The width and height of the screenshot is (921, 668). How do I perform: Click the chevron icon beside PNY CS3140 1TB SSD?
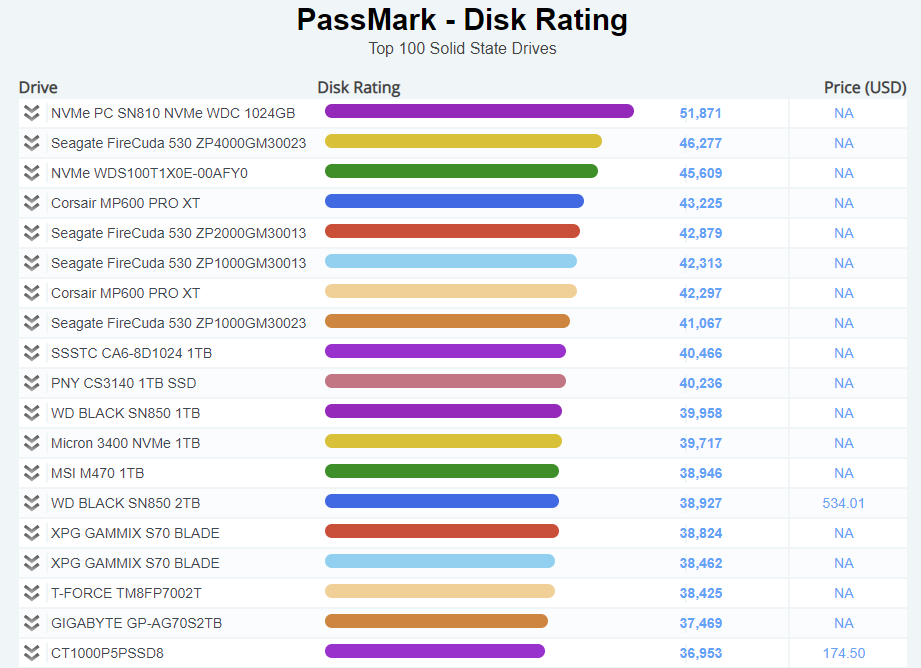pos(31,383)
